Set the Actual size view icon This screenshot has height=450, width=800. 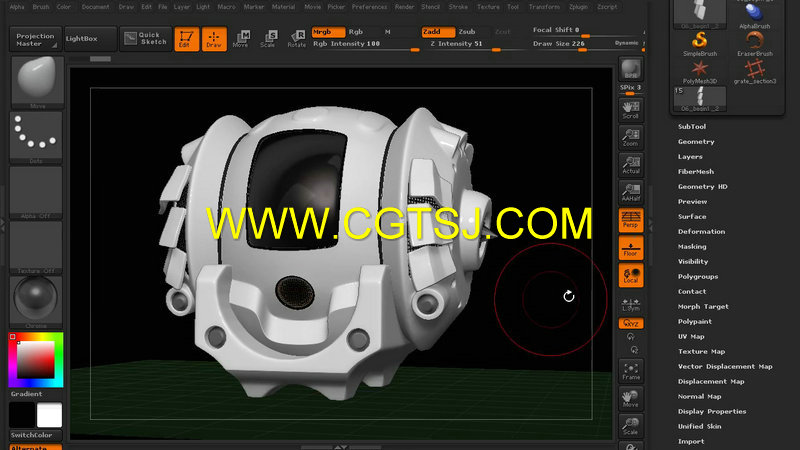click(631, 165)
